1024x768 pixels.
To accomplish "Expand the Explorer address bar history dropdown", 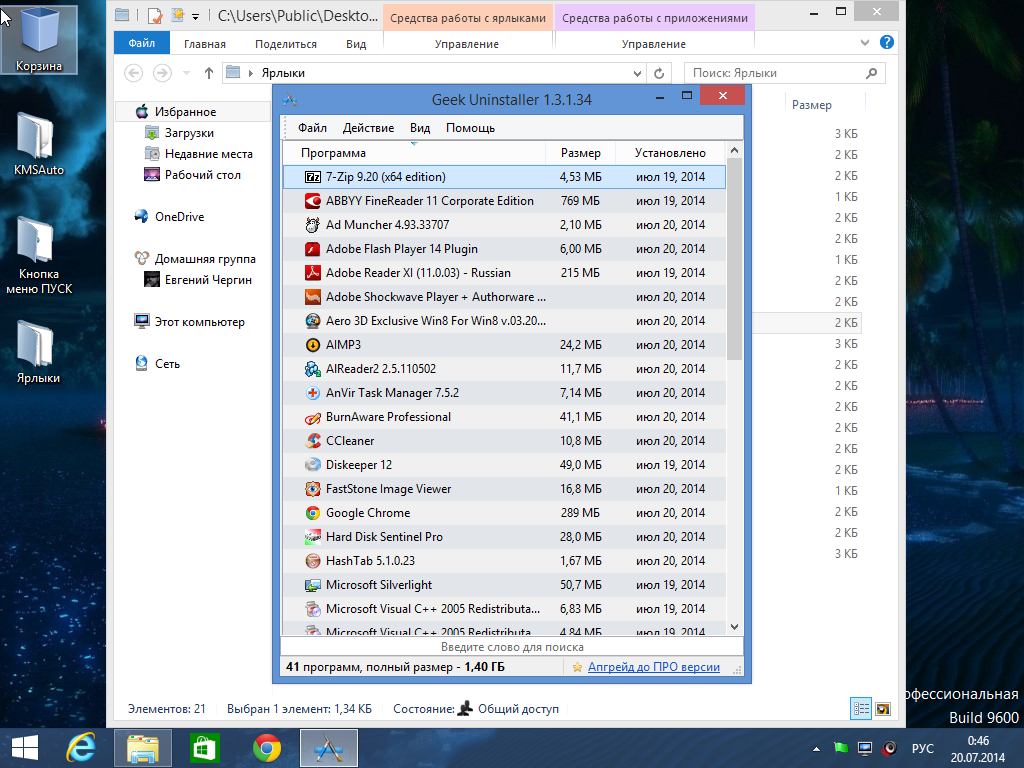I will point(637,73).
